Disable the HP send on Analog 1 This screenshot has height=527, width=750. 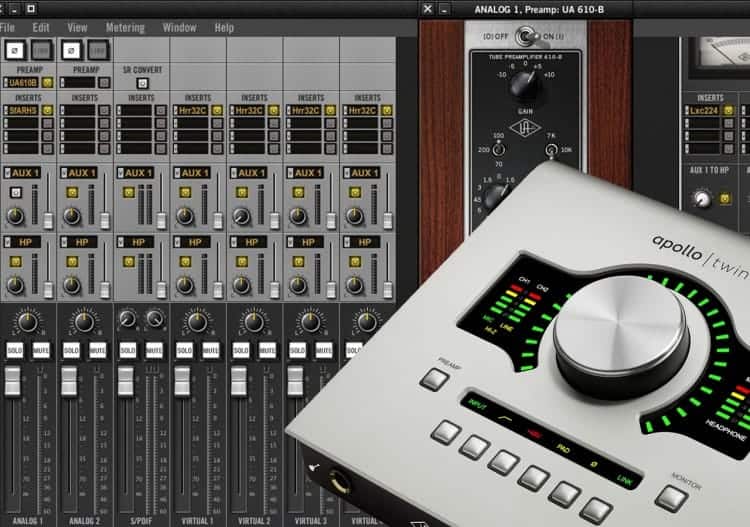point(15,262)
